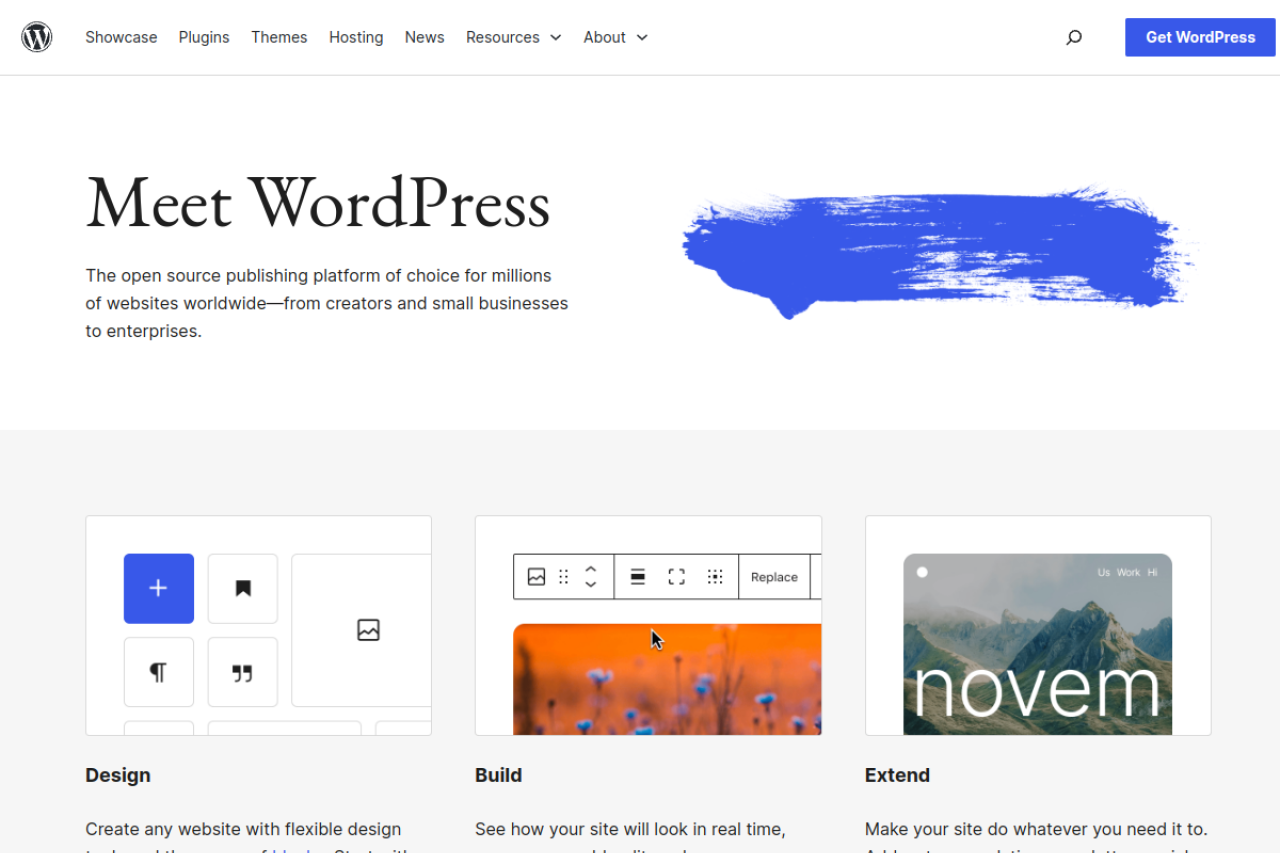Viewport: 1280px width, 853px height.
Task: Click the Replace toolbar button
Action: pyautogui.click(x=774, y=577)
